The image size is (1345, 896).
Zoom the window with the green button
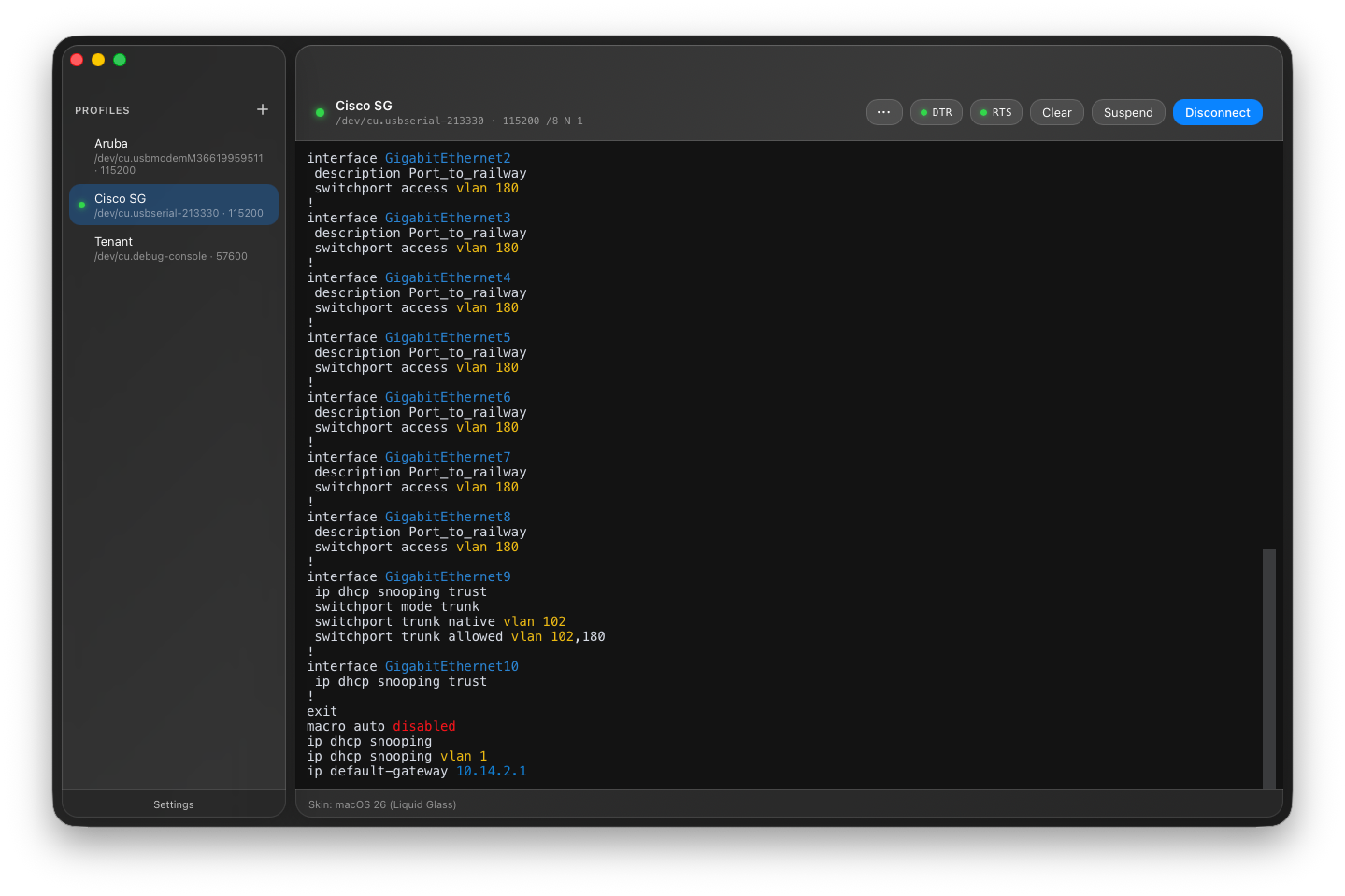[120, 60]
